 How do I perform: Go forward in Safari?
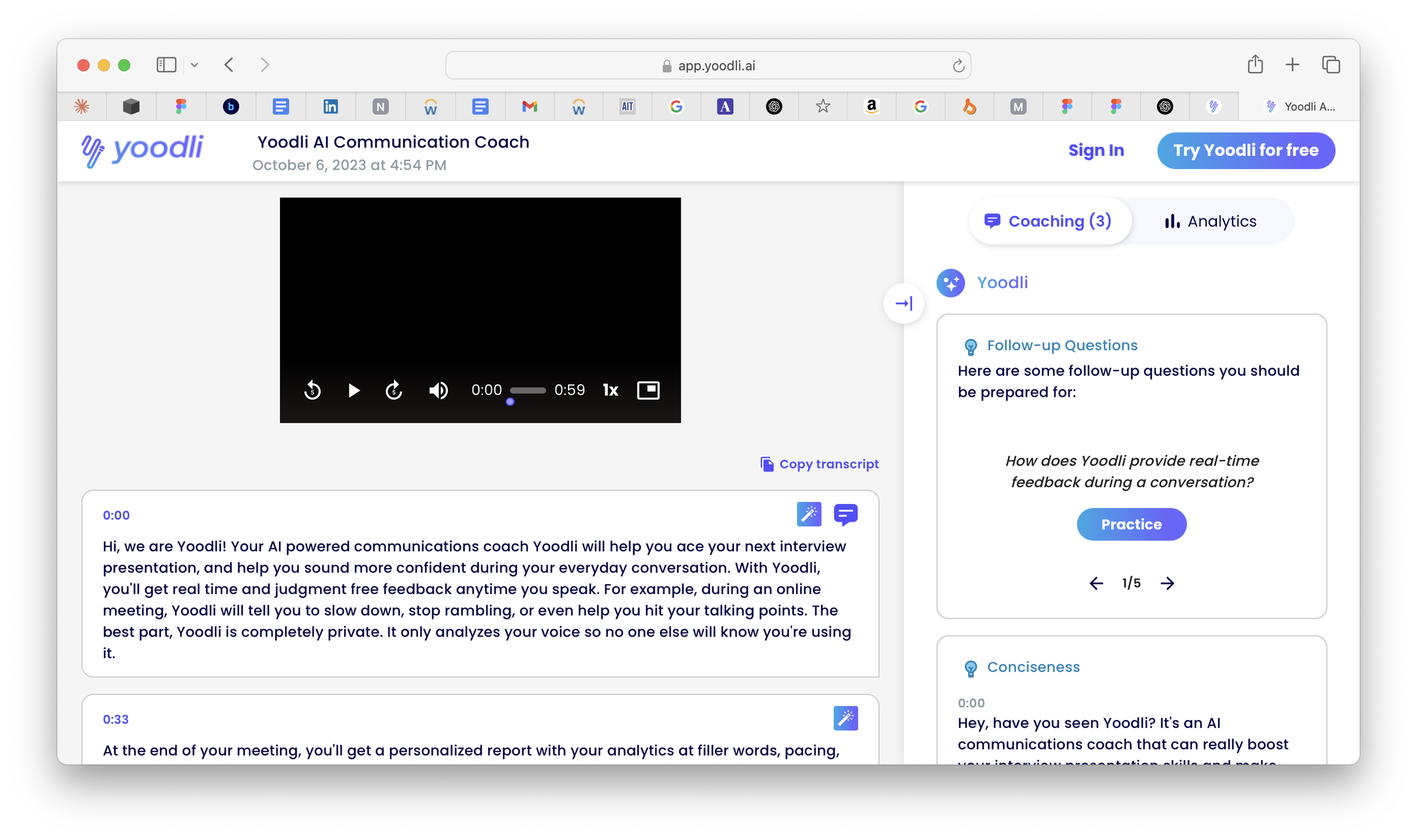(x=265, y=65)
